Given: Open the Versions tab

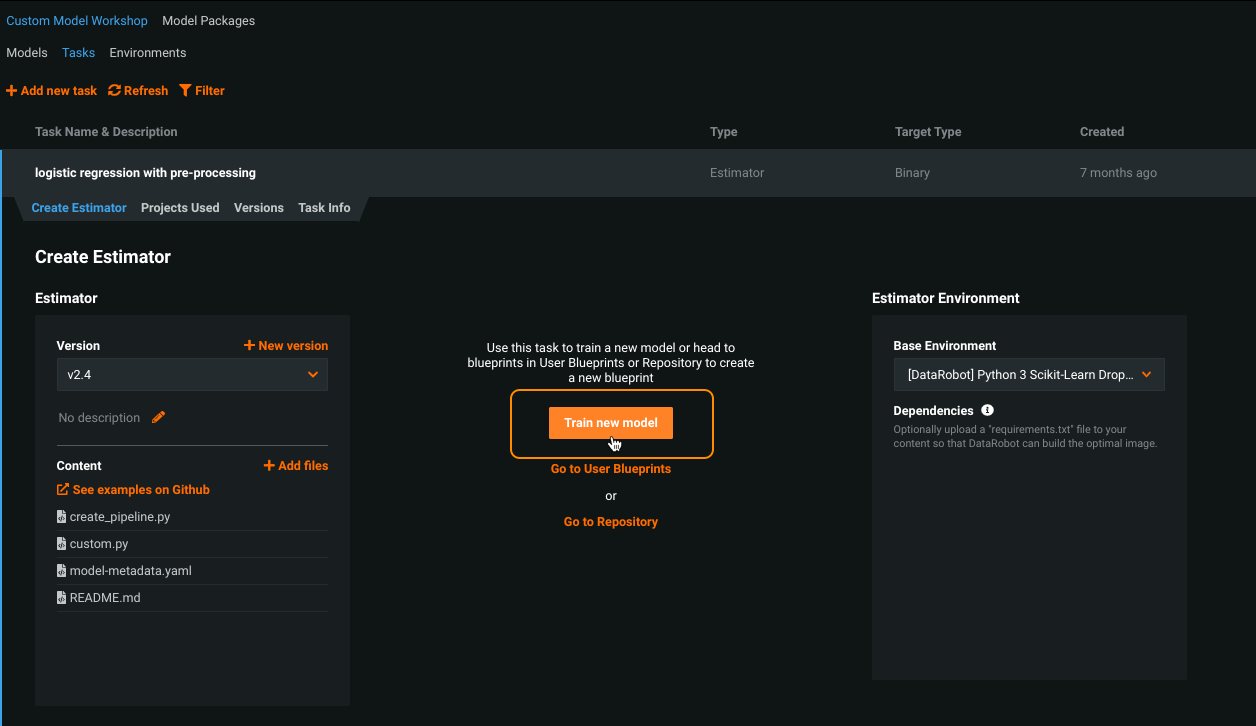Looking at the screenshot, I should click(x=259, y=208).
